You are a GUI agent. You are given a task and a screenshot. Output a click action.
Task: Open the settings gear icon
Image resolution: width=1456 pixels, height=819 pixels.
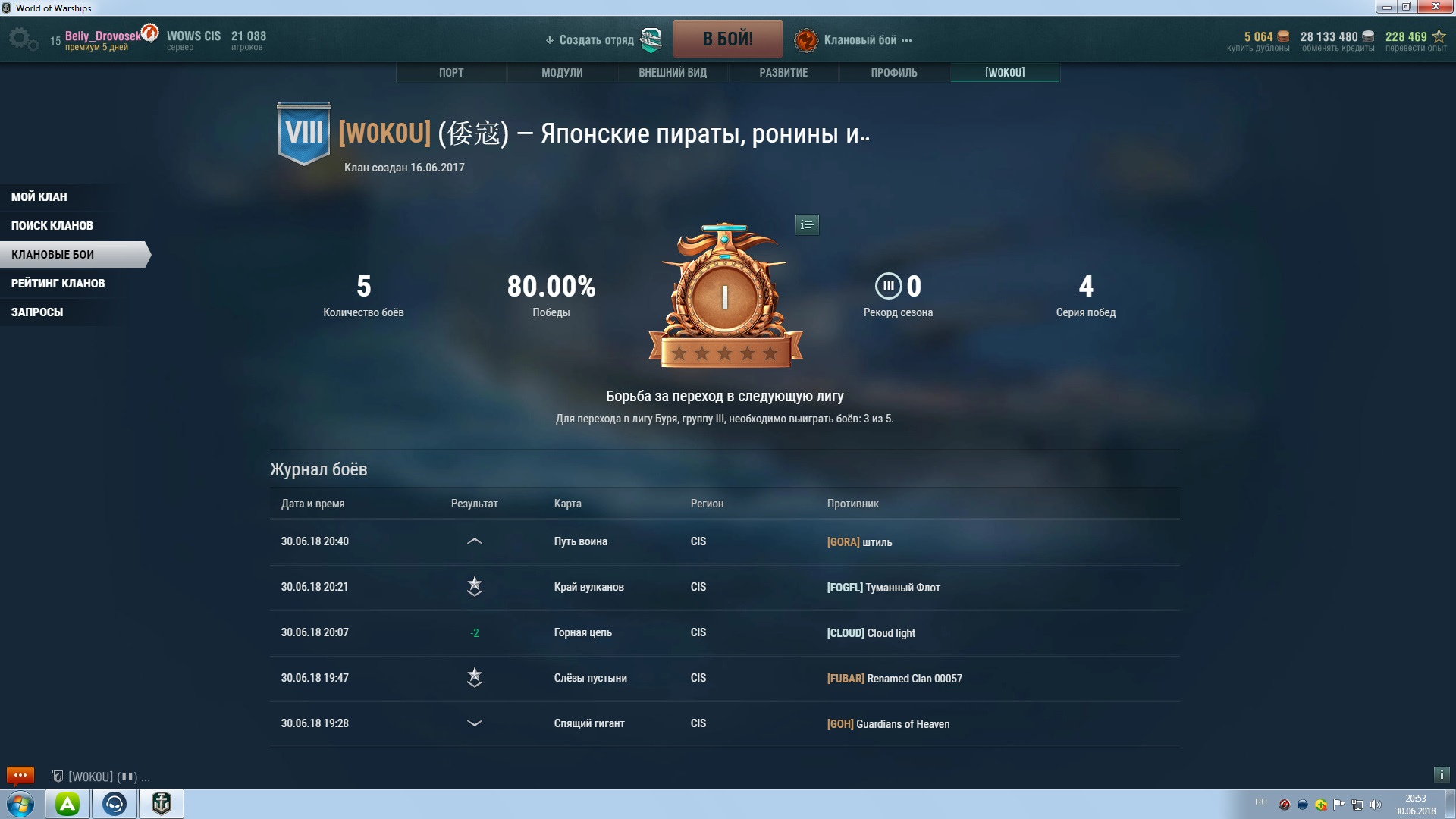tap(24, 39)
